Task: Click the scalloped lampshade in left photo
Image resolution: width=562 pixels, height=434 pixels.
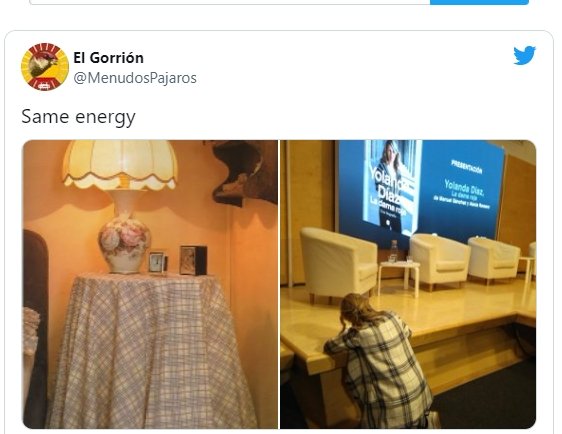Action: point(120,164)
